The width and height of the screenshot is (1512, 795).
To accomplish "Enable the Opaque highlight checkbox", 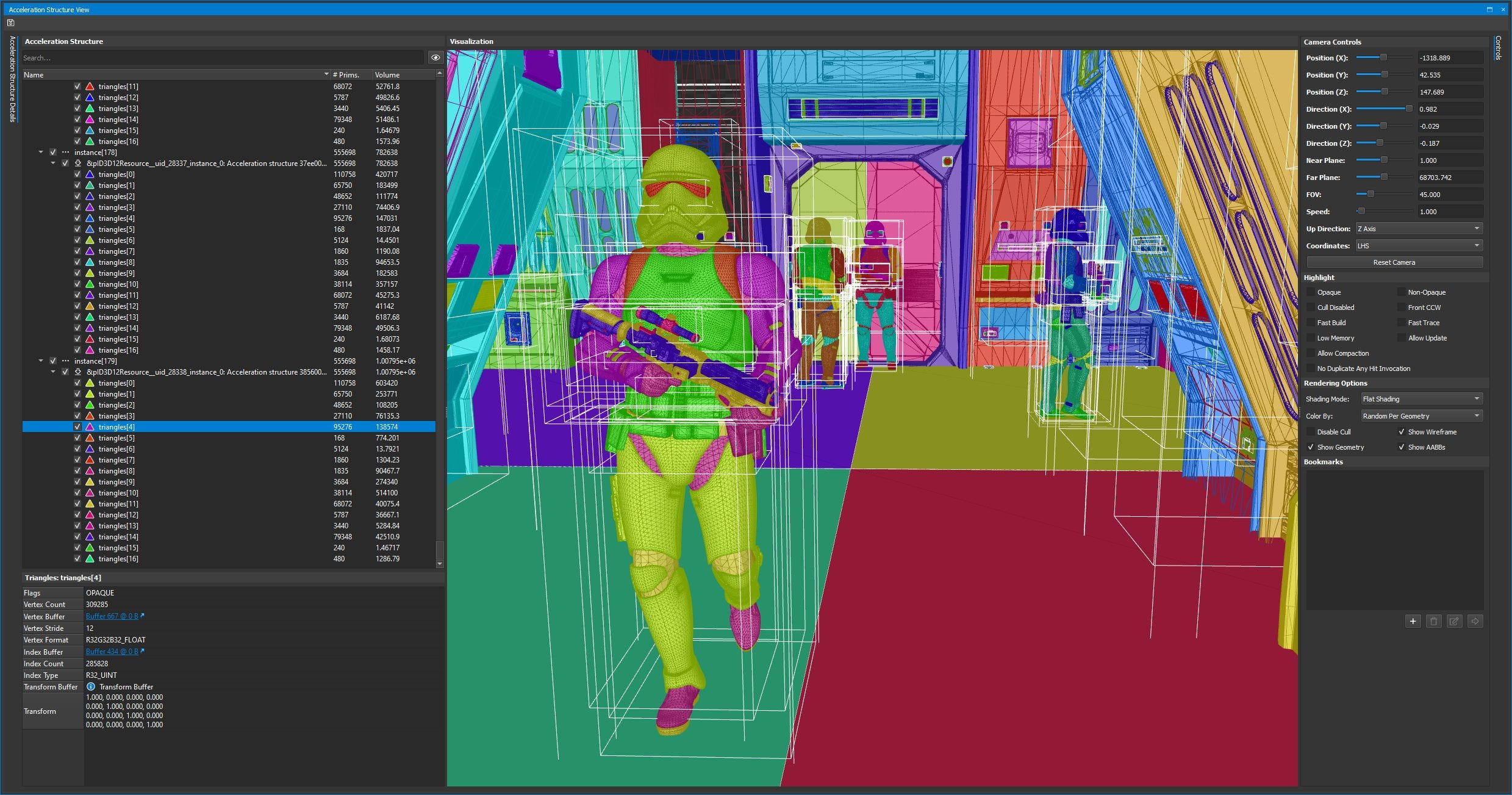I will [x=1311, y=292].
